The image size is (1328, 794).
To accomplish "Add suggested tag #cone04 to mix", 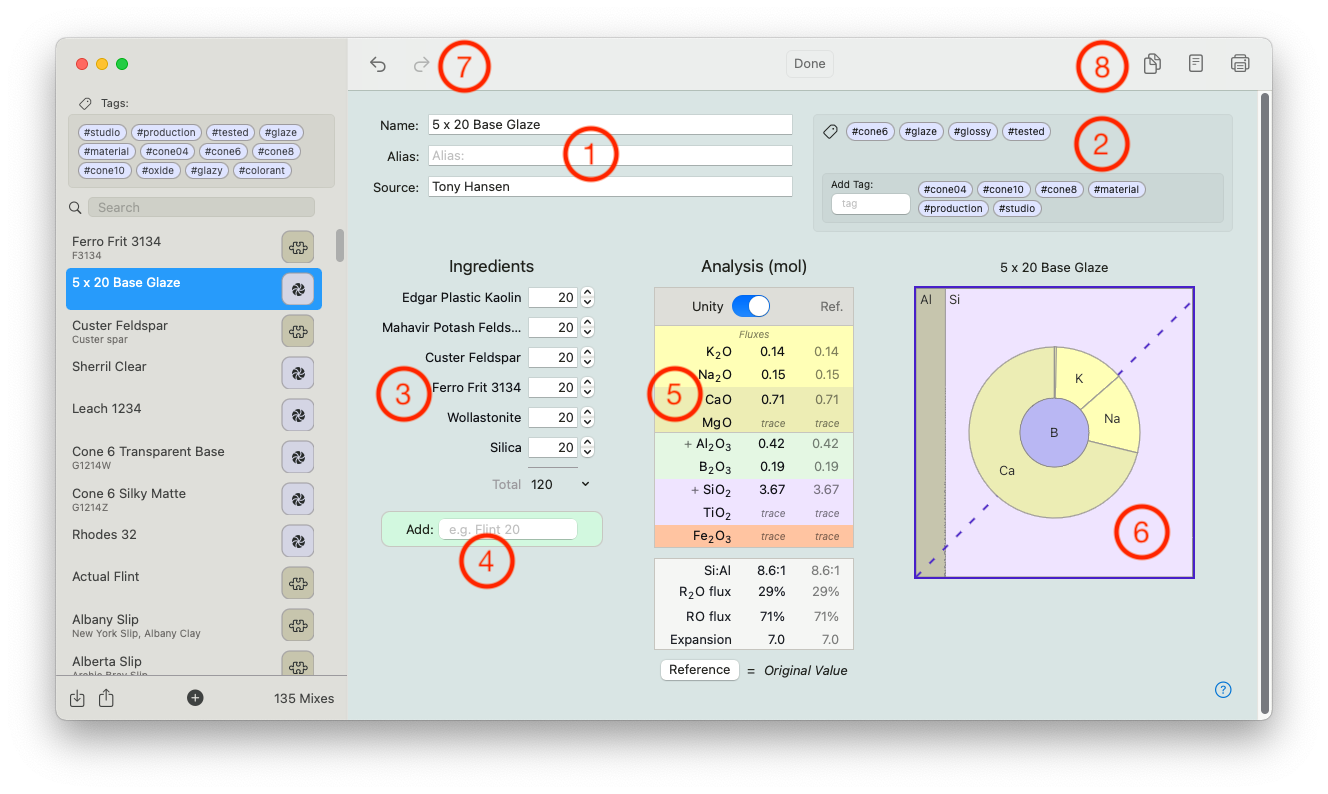I will pyautogui.click(x=945, y=189).
